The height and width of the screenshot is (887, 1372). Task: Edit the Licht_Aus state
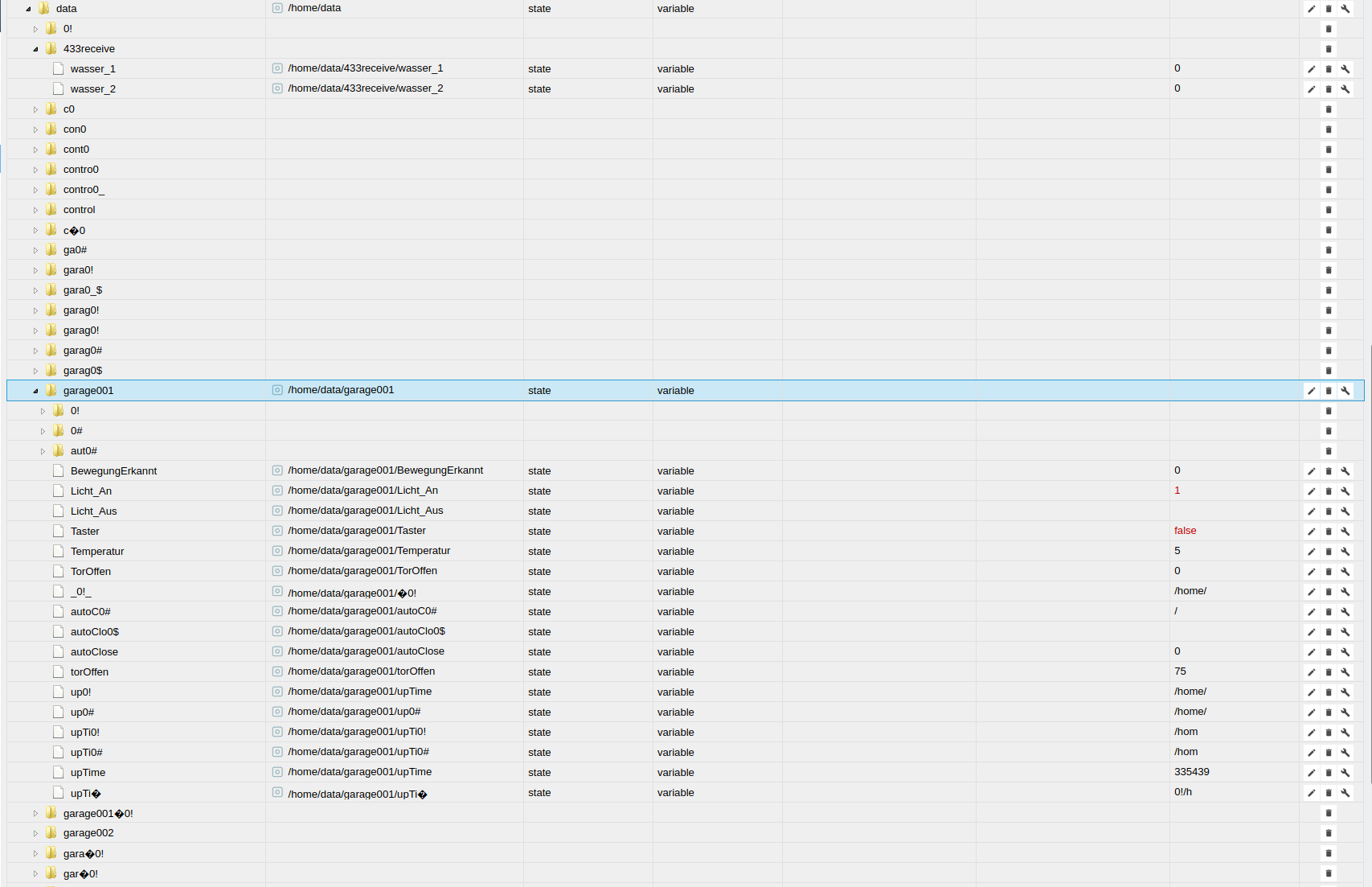click(1311, 511)
